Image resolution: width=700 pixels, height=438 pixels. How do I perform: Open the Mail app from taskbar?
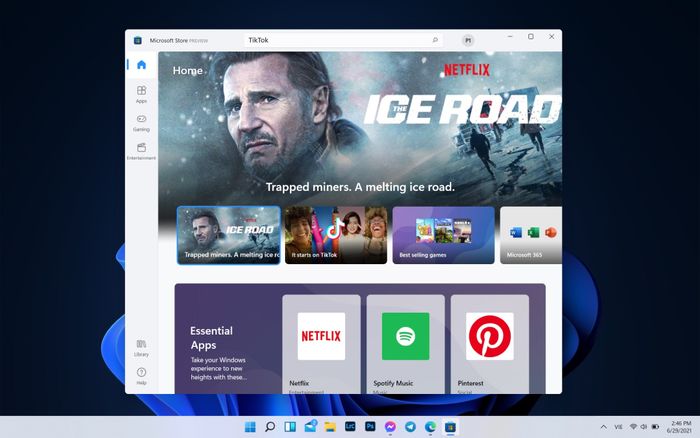tap(310, 426)
